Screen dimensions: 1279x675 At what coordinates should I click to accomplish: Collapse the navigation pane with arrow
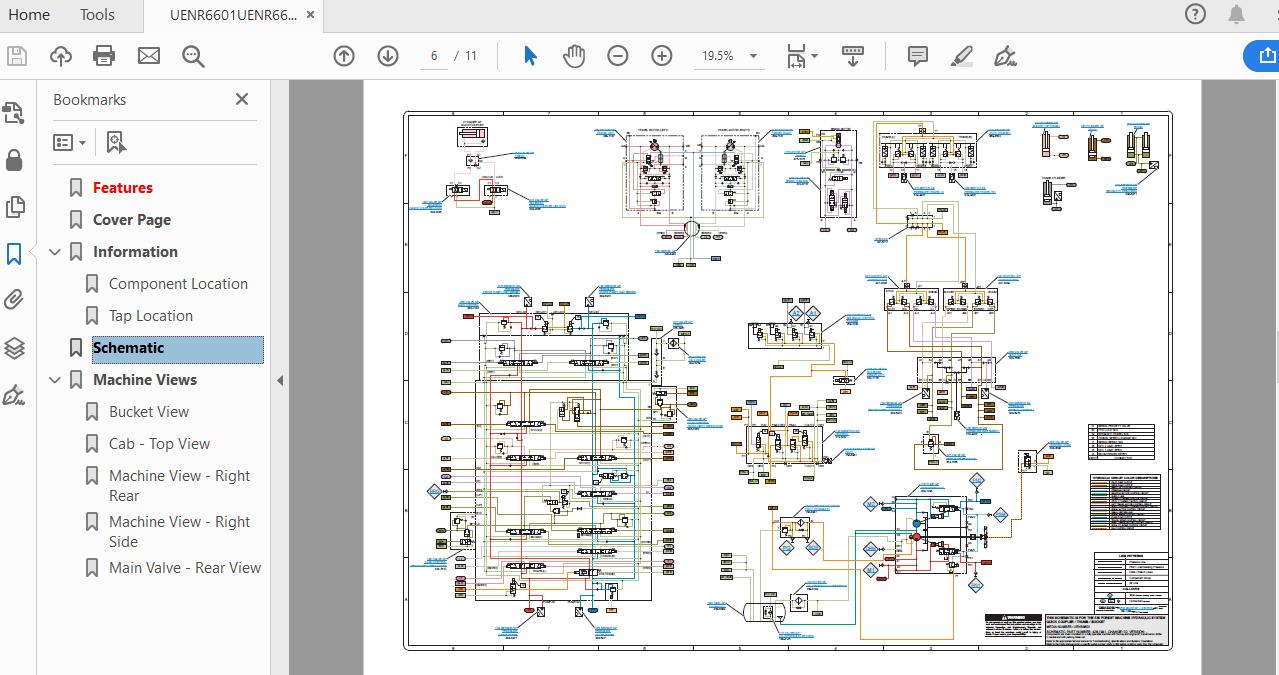(280, 380)
